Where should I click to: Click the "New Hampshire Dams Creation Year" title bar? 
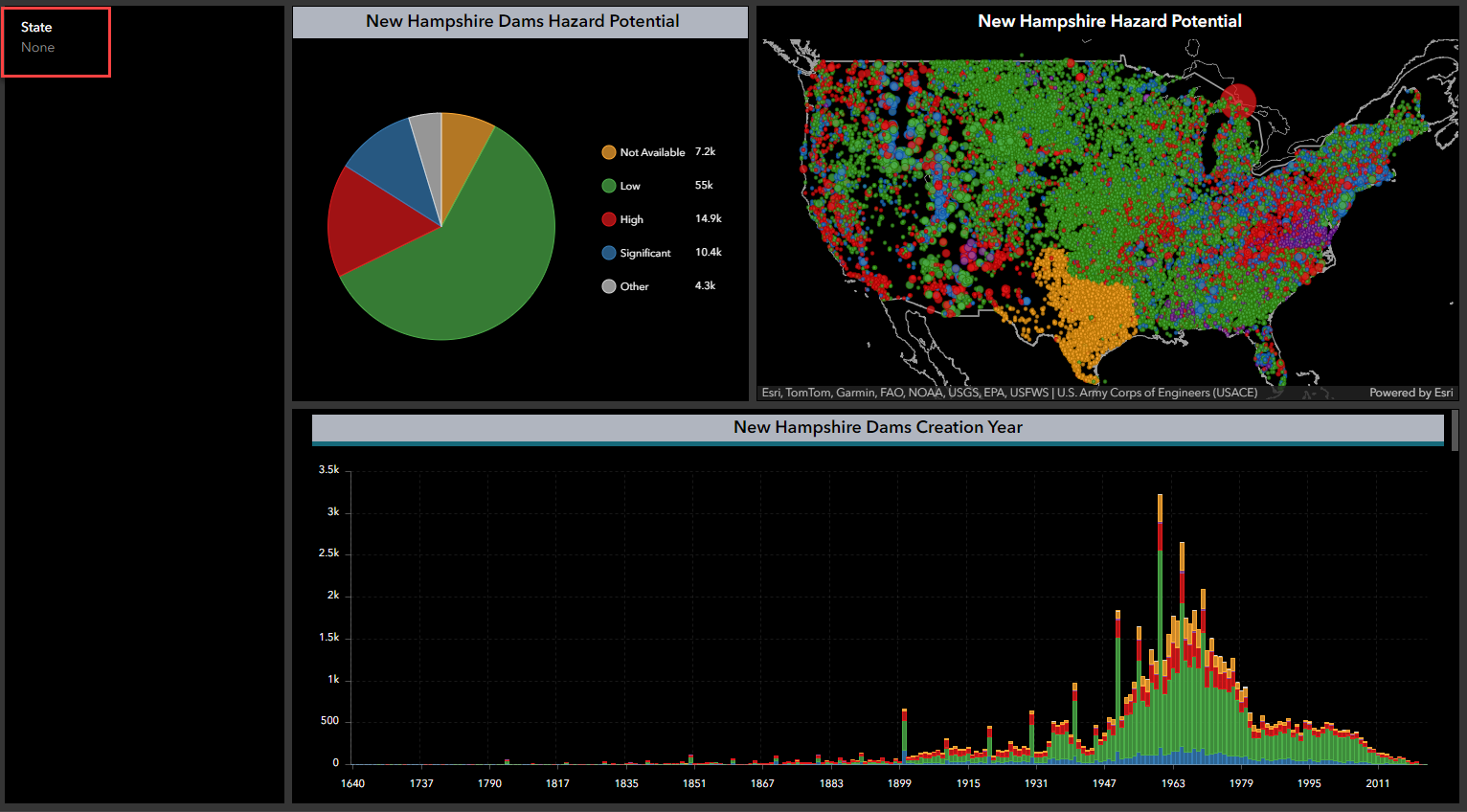pos(877,427)
